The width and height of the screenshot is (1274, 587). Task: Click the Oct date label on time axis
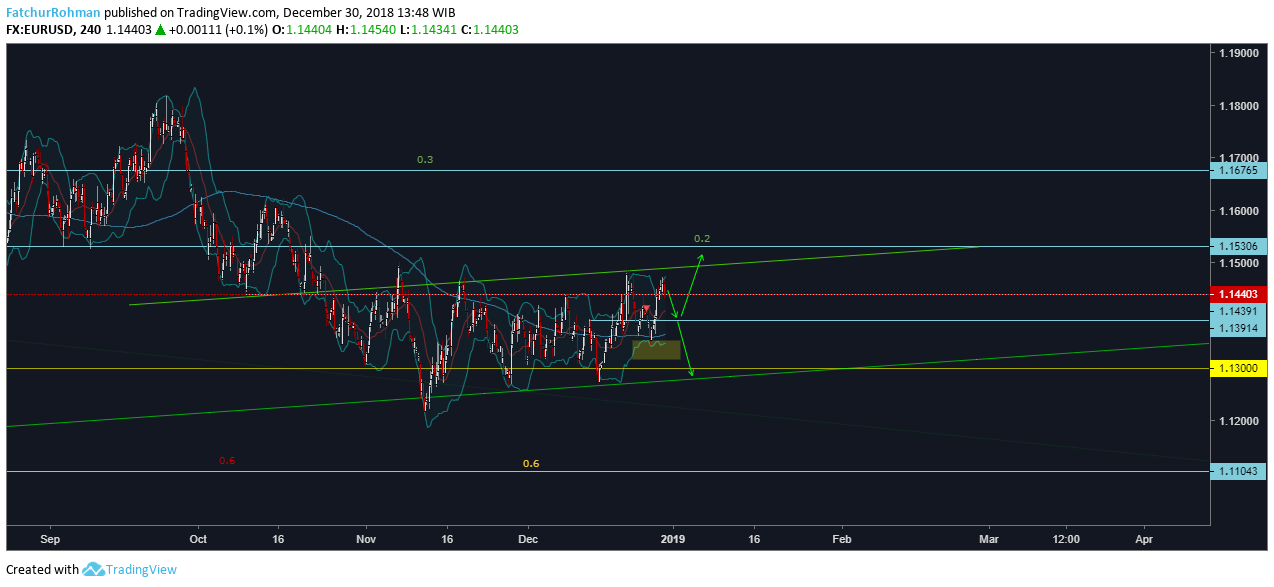(x=197, y=539)
